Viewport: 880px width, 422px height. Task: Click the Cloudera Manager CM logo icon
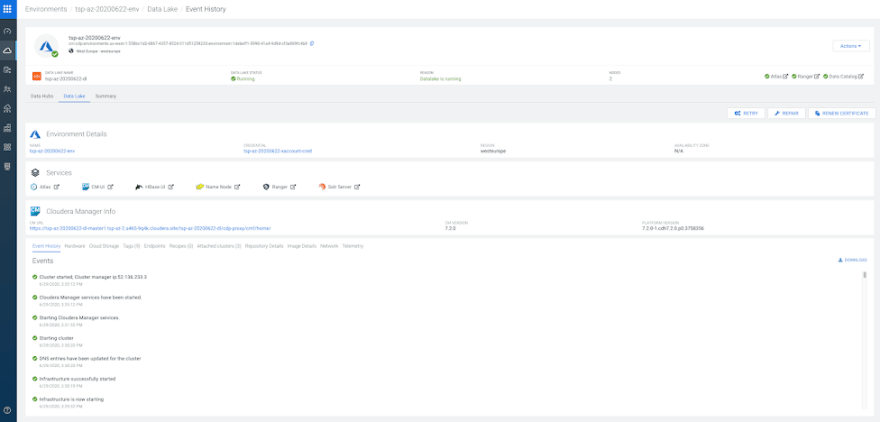pyautogui.click(x=35, y=211)
